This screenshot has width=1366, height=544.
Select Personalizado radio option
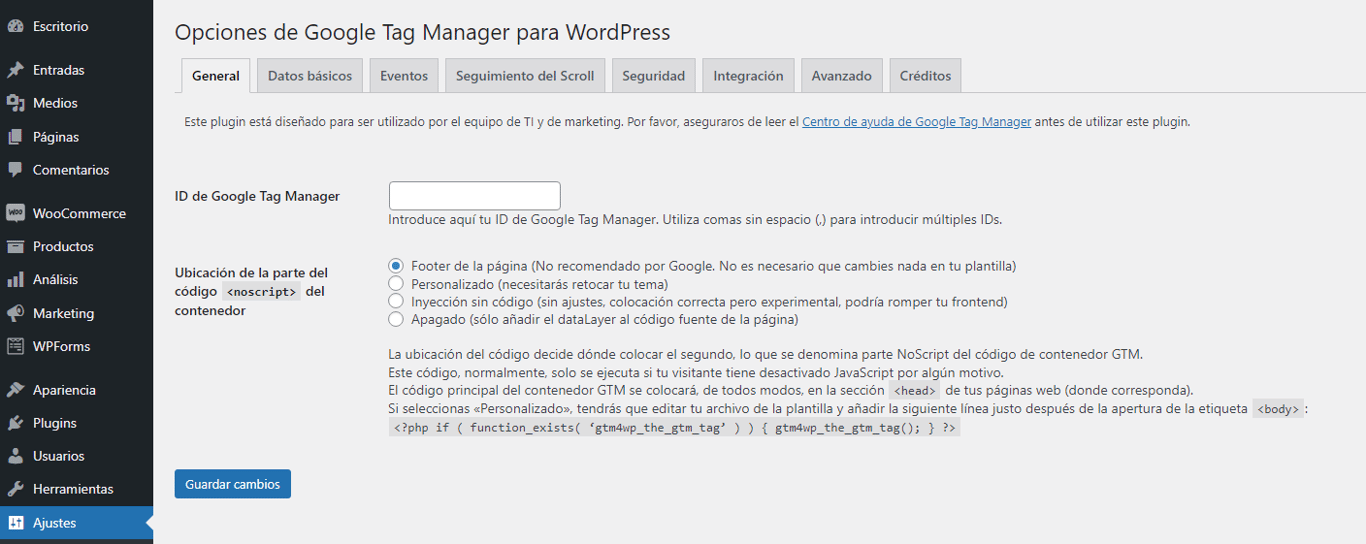(396, 284)
